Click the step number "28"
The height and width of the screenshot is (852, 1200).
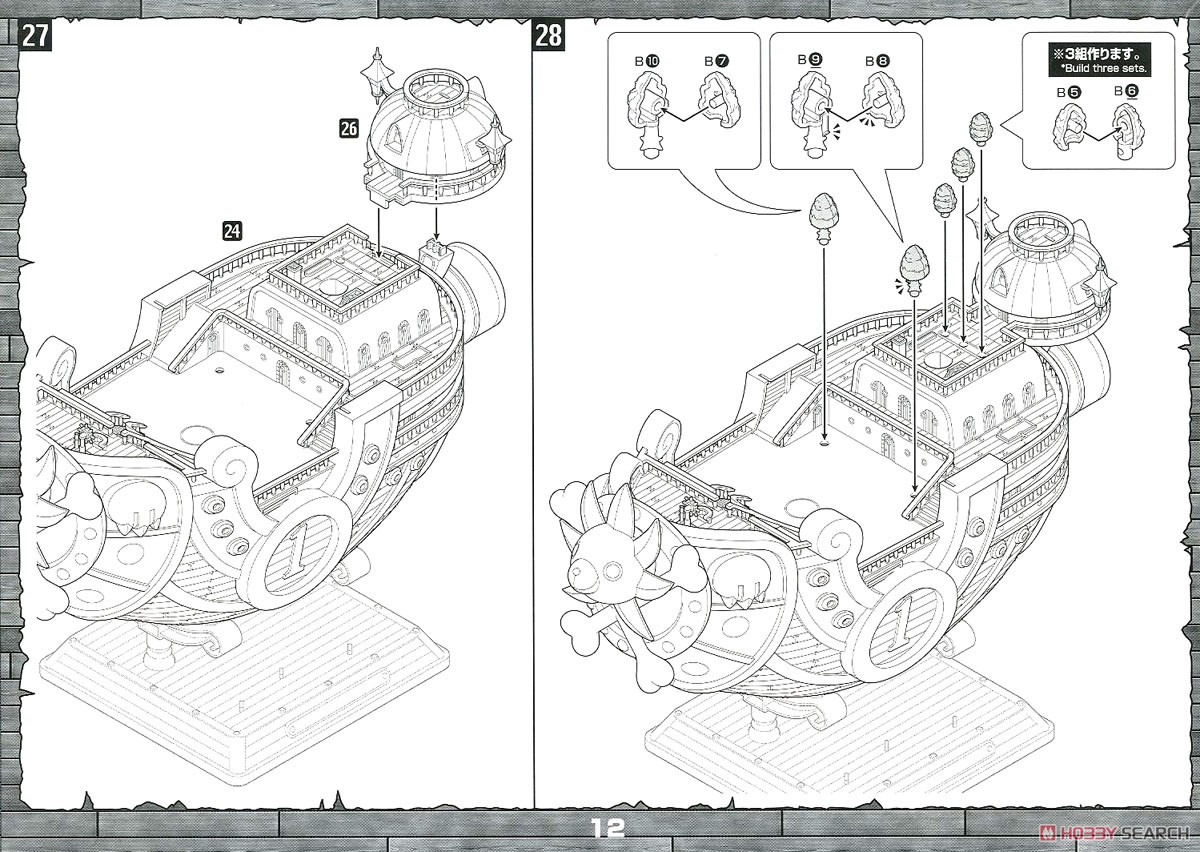tap(549, 36)
